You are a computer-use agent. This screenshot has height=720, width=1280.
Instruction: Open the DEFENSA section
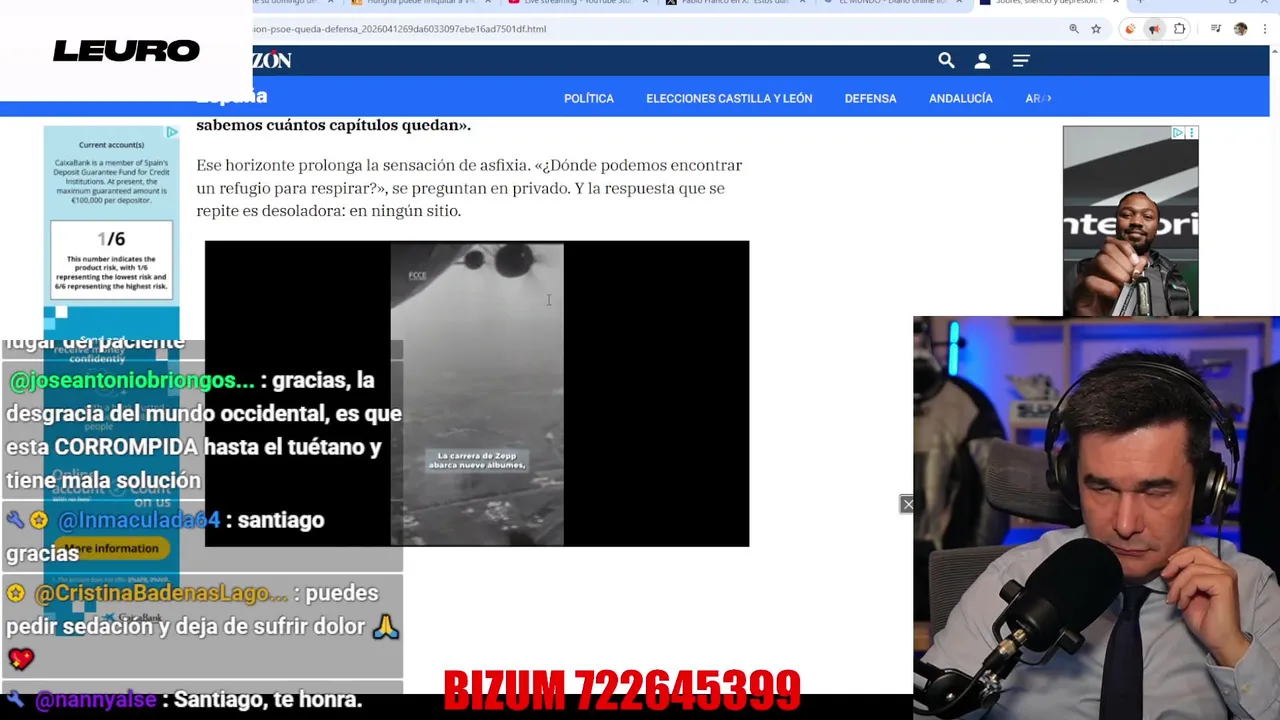(870, 98)
